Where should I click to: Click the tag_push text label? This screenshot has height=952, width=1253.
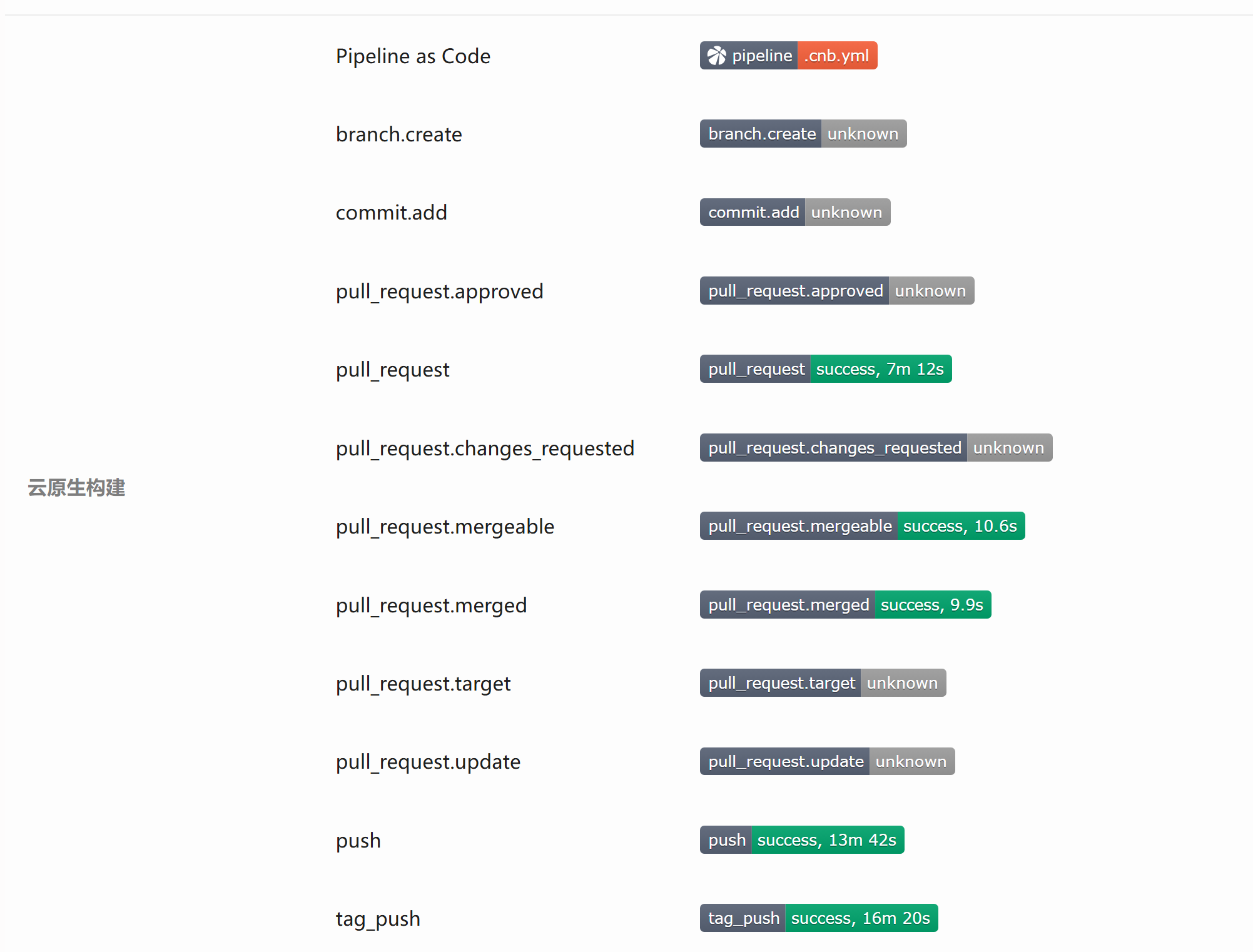pyautogui.click(x=378, y=919)
